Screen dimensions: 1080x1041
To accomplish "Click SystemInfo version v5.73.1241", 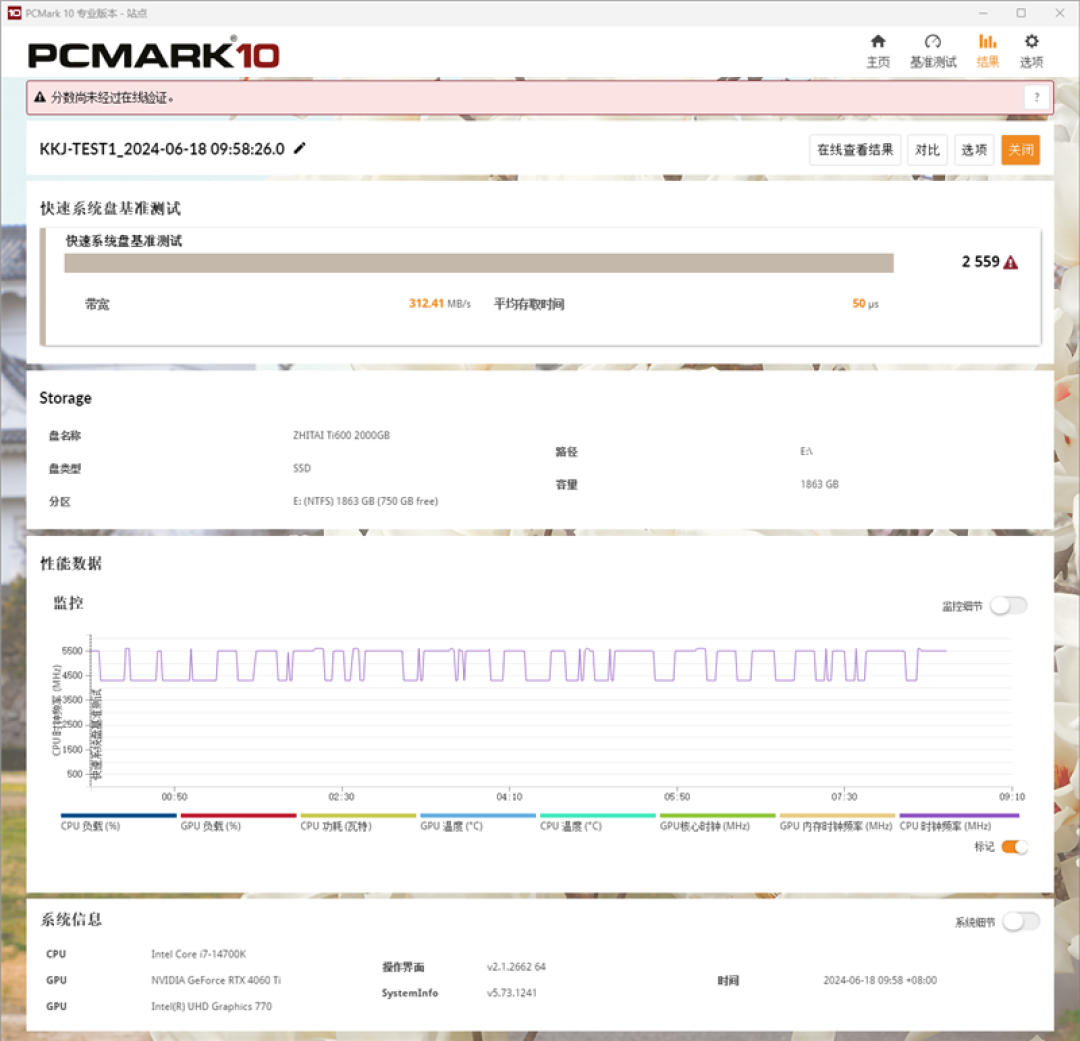I will [x=512, y=993].
